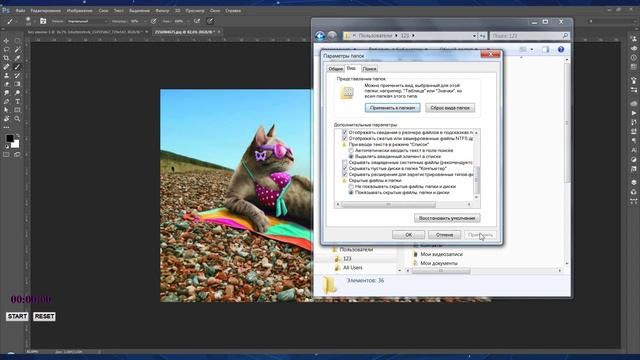Select the Path Selection tool
Image resolution: width=640 pixels, height=360 pixels.
pyautogui.click(x=6, y=110)
